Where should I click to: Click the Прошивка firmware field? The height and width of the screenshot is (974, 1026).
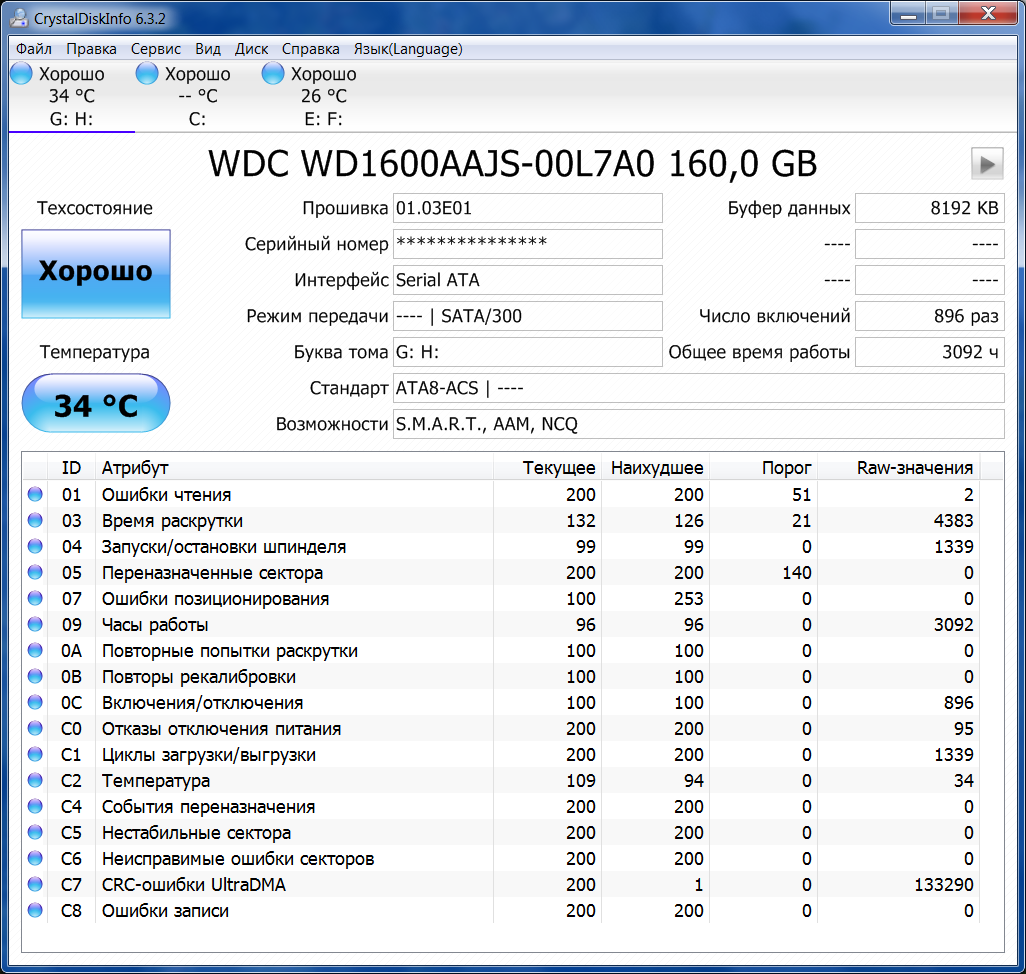(x=527, y=208)
